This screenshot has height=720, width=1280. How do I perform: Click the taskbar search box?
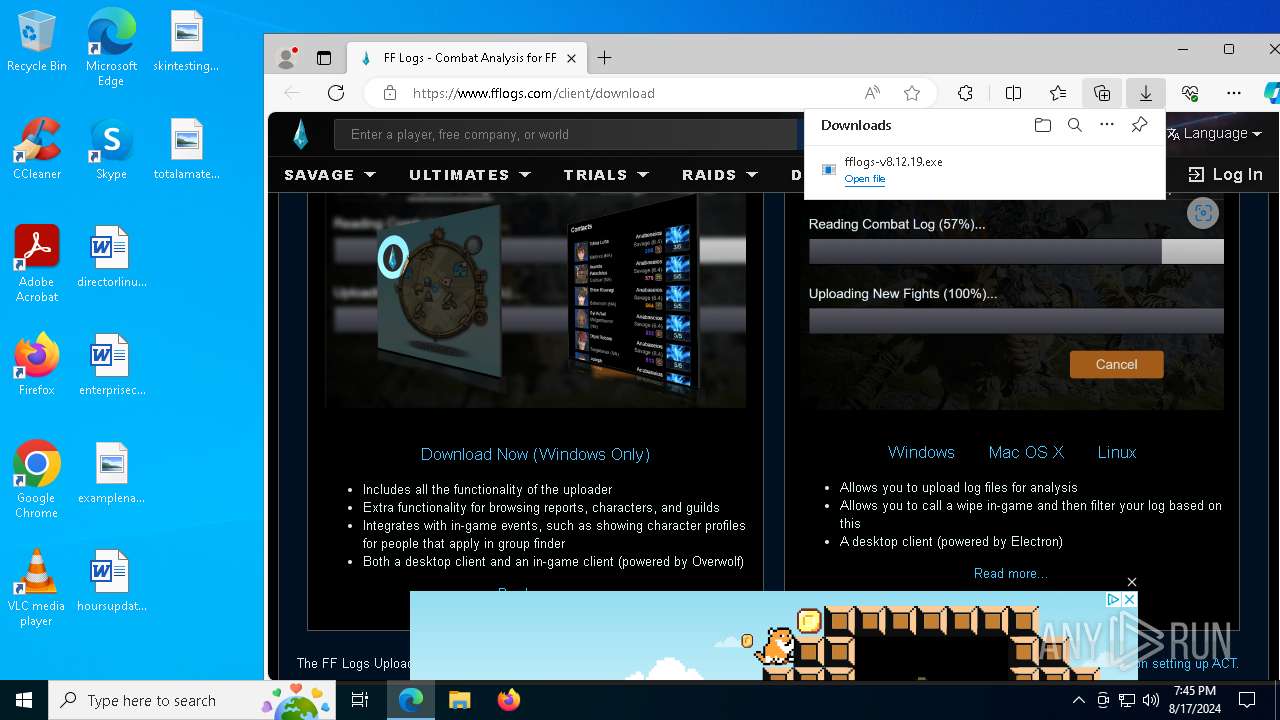tap(192, 700)
